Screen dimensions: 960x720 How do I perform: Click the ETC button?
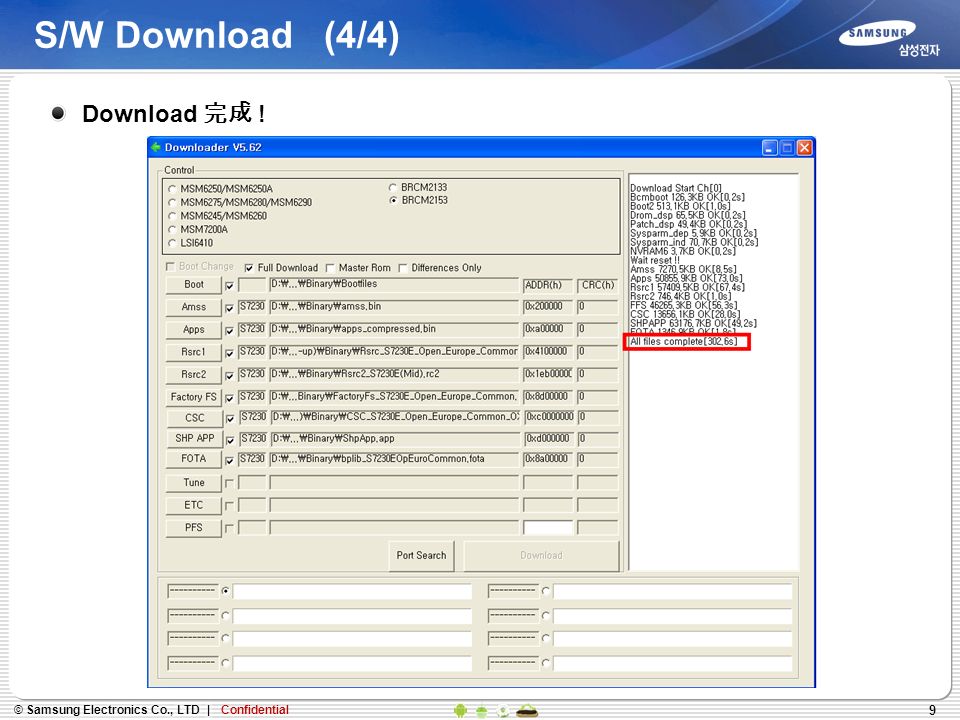[193, 505]
